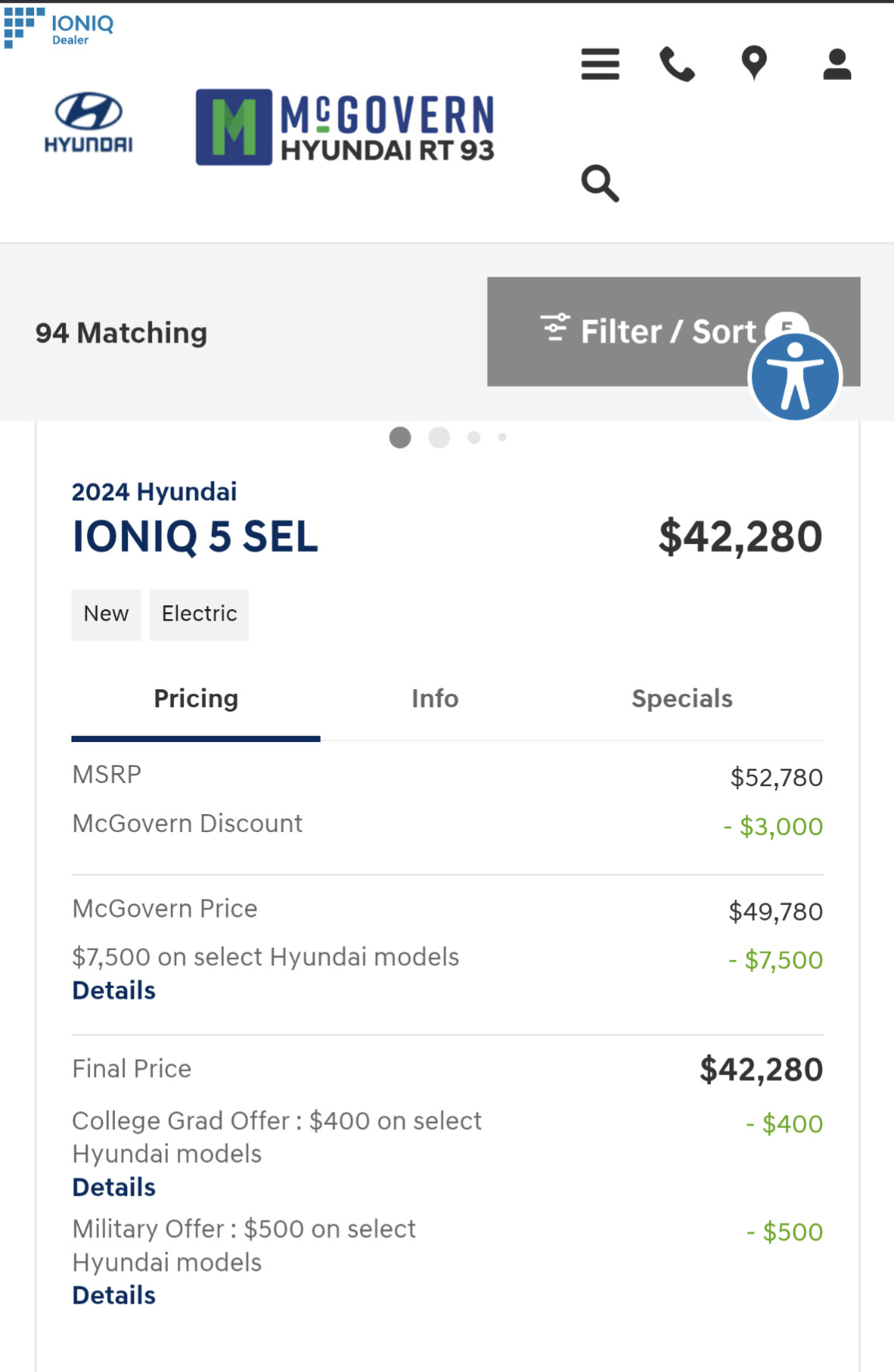The height and width of the screenshot is (1372, 894).
Task: Open Details for Military Offer
Action: [x=114, y=1295]
